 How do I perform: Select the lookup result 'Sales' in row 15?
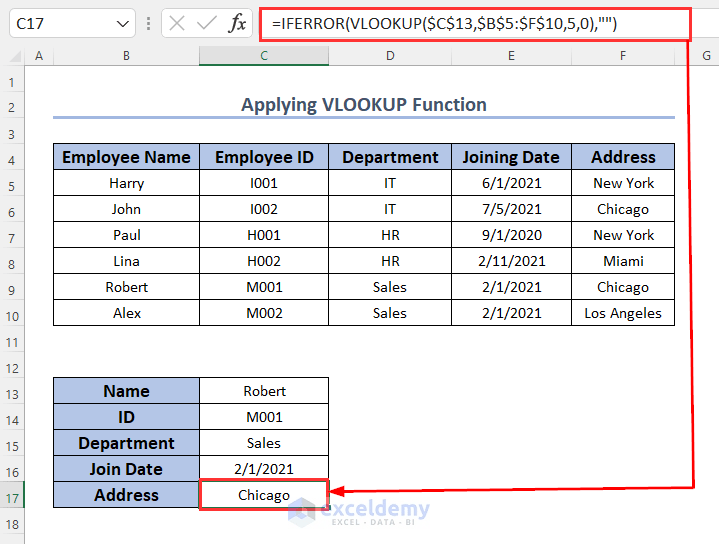coord(264,443)
